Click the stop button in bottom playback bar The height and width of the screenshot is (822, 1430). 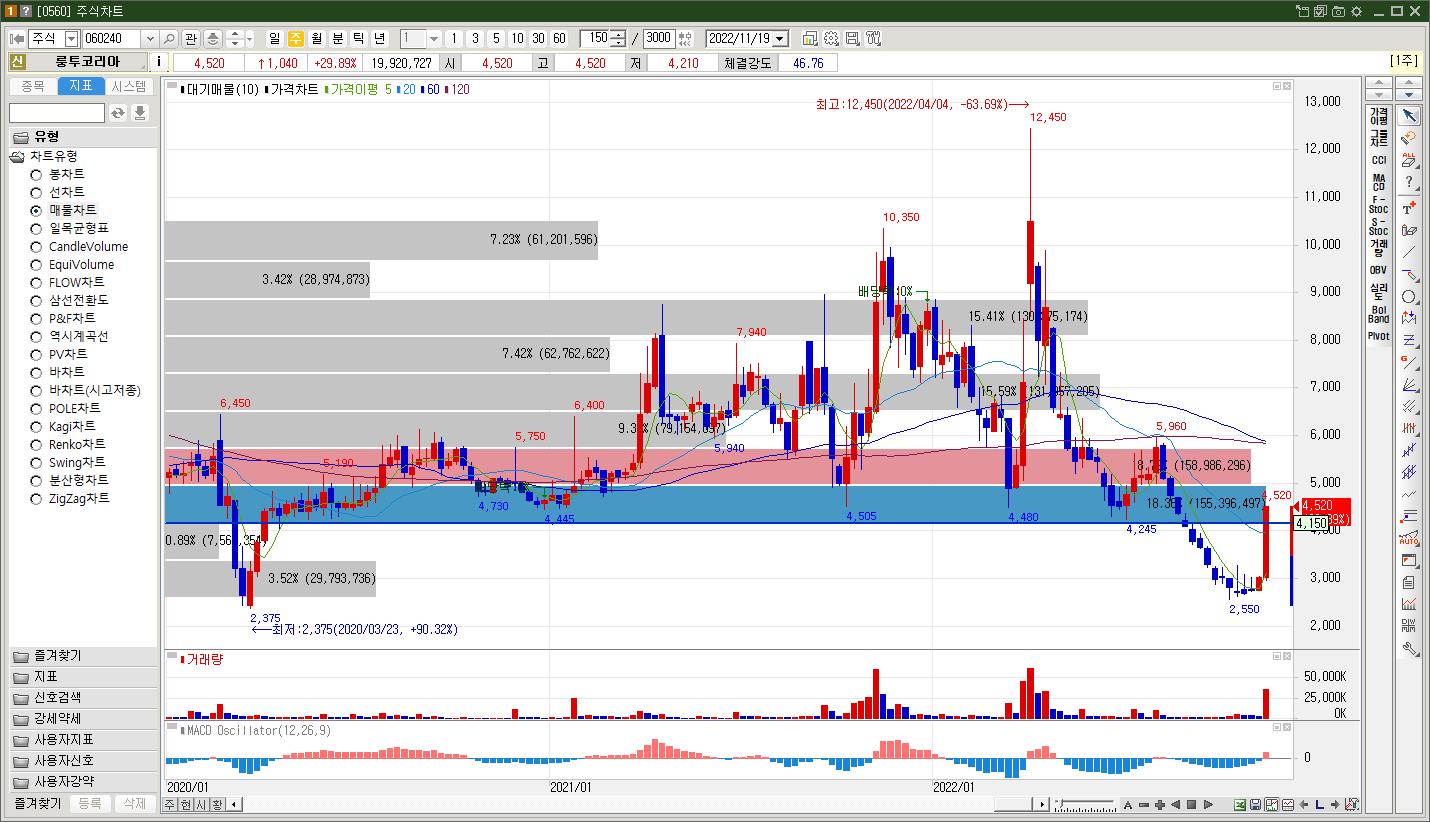point(1192,805)
